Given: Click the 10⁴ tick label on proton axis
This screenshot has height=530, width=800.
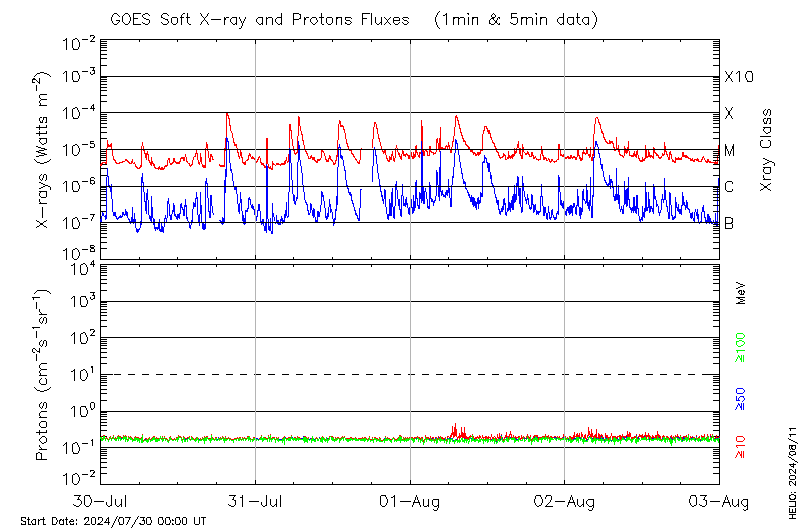Looking at the screenshot, I should (x=78, y=266).
